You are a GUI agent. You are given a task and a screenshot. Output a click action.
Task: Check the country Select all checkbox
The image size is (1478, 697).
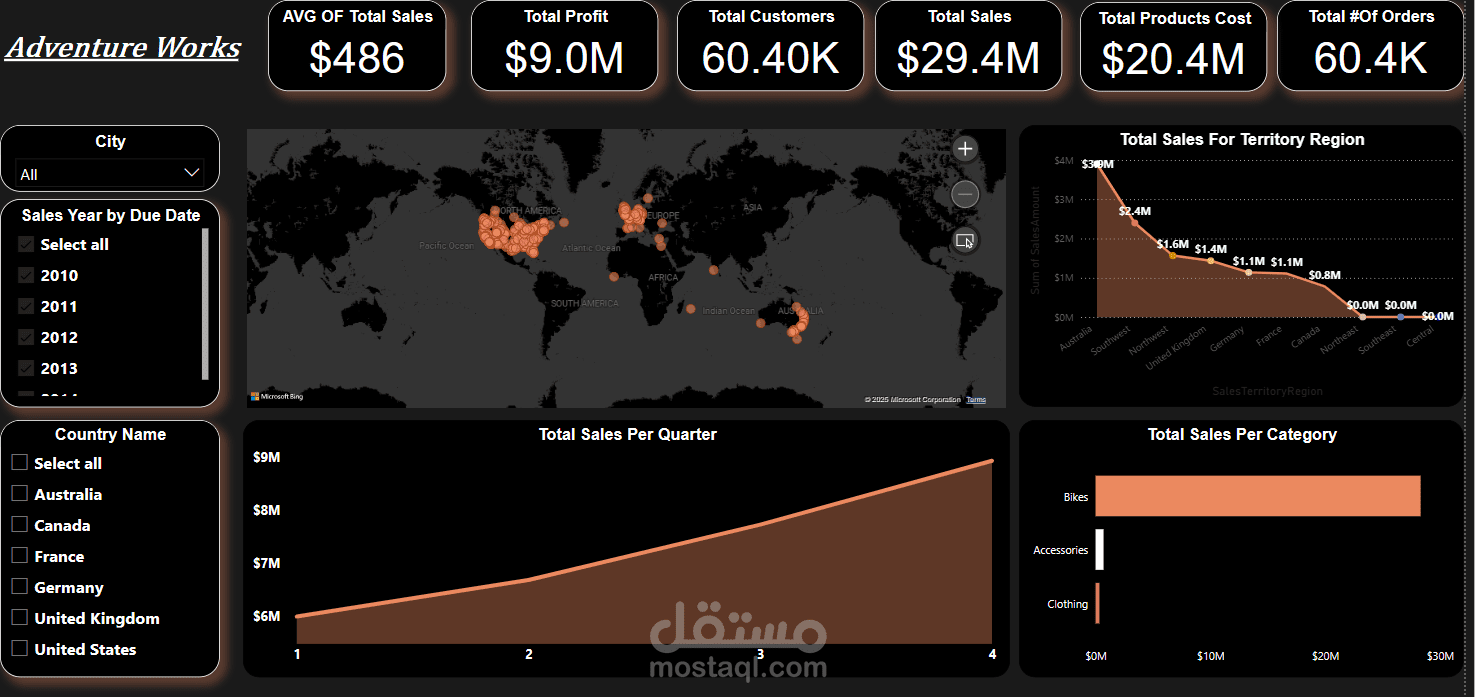(19, 463)
